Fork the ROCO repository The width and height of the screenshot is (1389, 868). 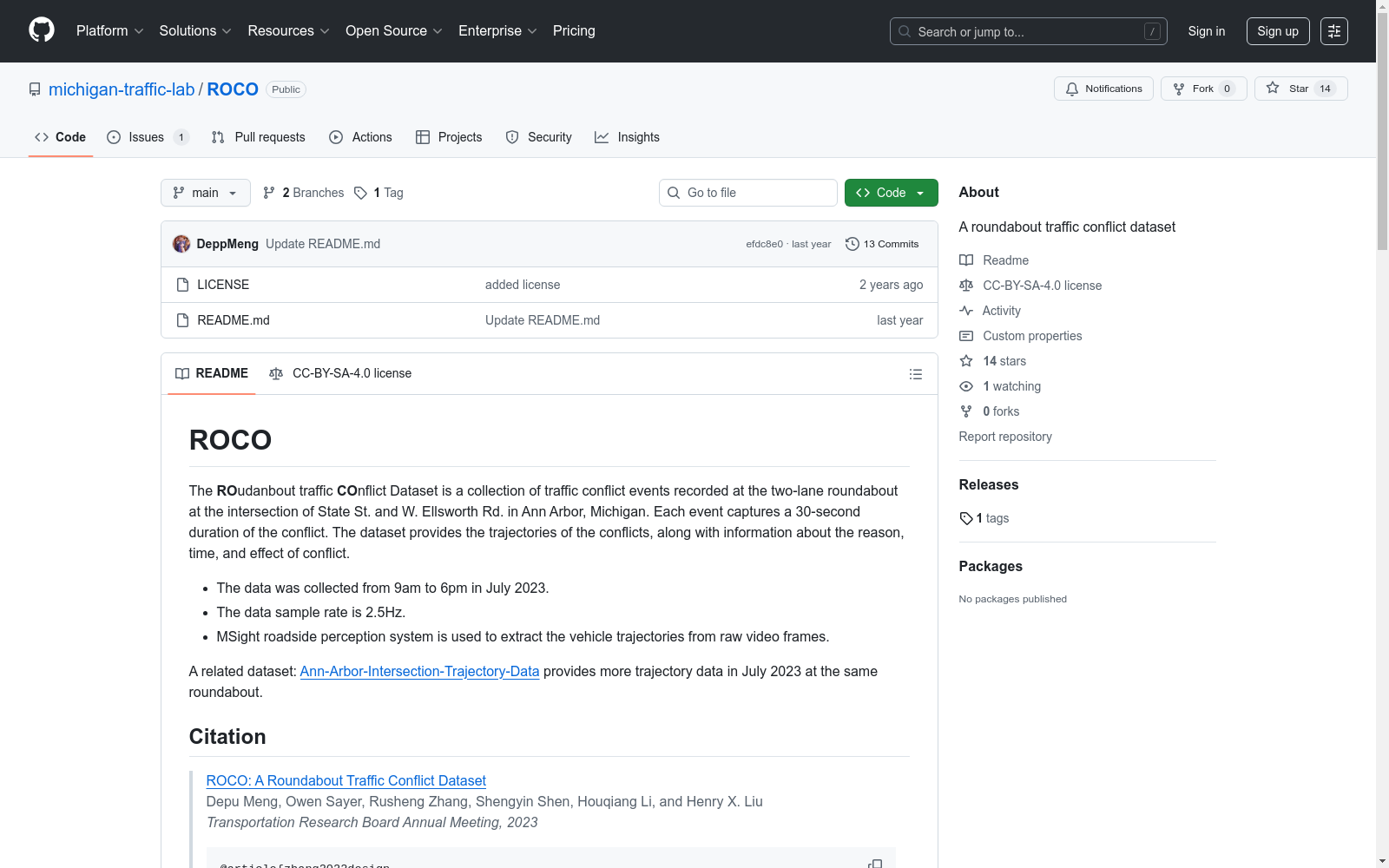(1203, 89)
